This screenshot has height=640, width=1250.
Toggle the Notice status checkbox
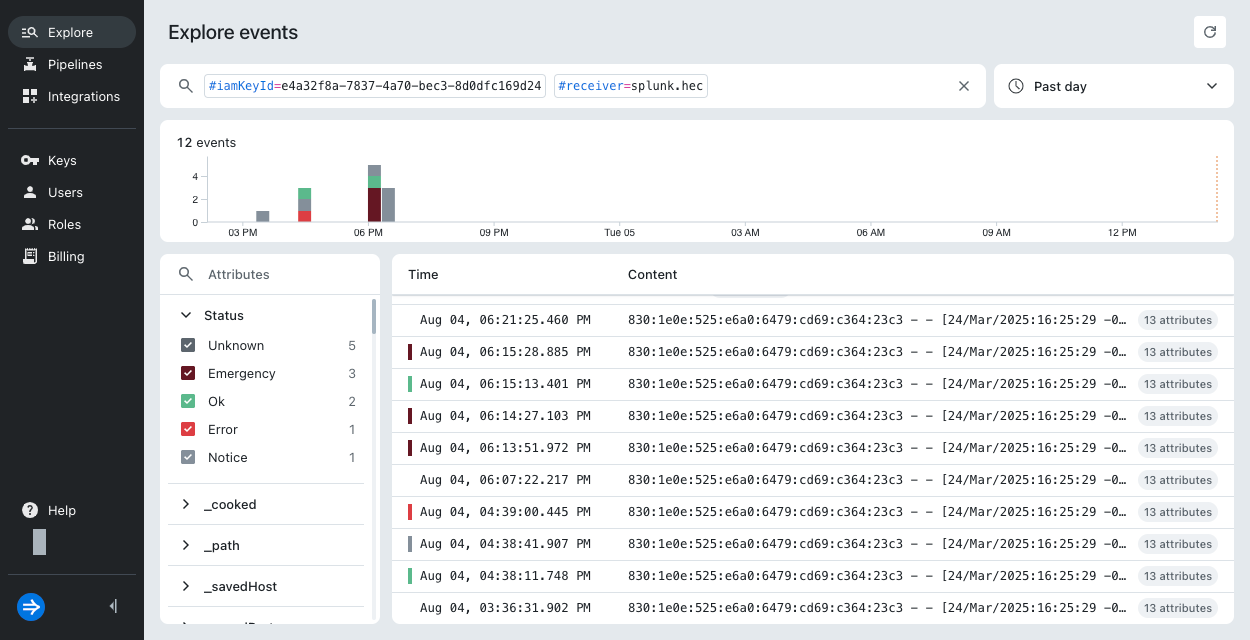pos(188,457)
